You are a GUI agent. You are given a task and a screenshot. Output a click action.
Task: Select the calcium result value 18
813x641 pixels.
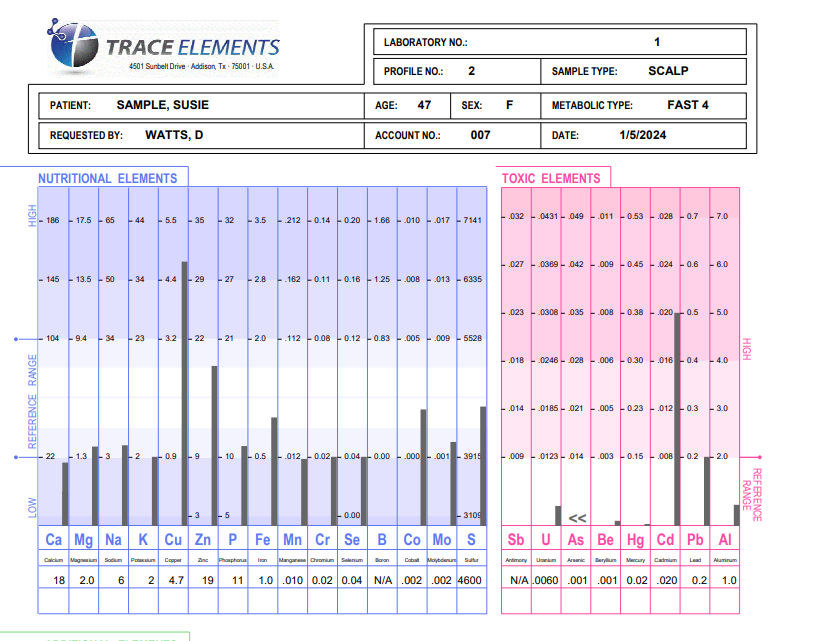(59, 580)
